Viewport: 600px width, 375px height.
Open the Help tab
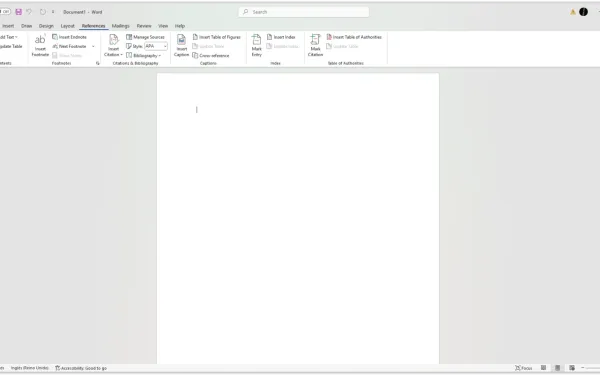[180, 26]
